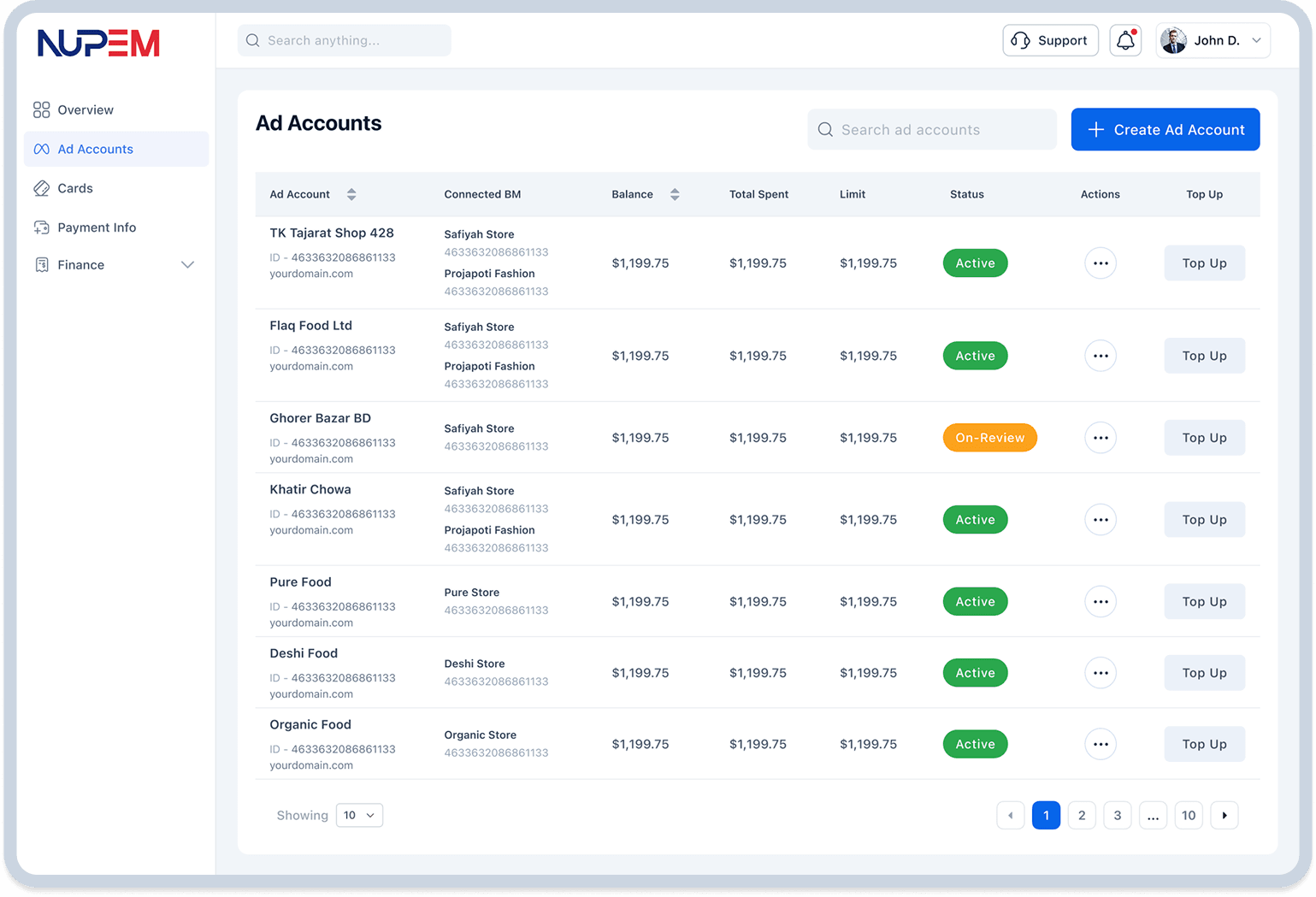This screenshot has height=897, width=1316.
Task: Click the Create Ad Account button
Action: [x=1165, y=129]
